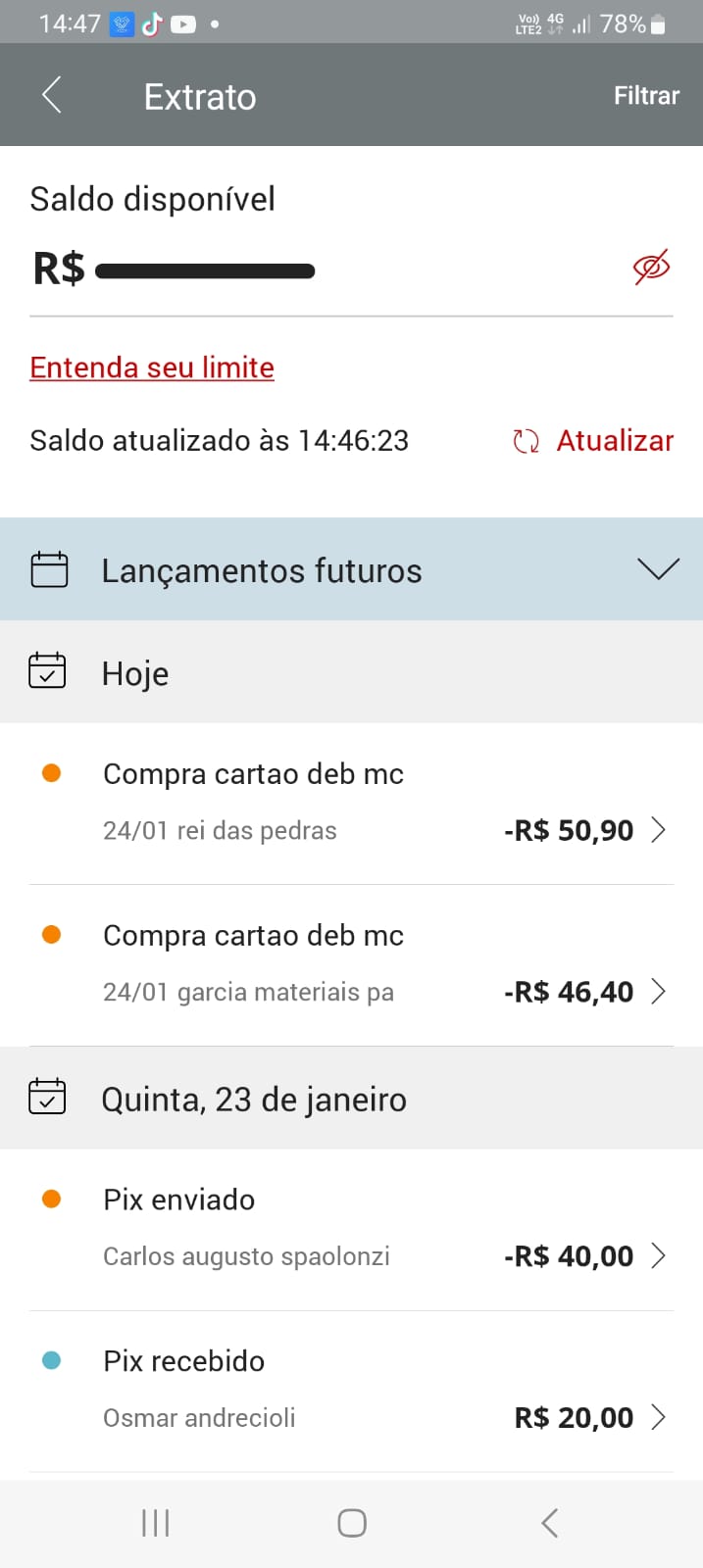Open the Filtrar option in the header
Image resolution: width=703 pixels, height=1568 pixels.
coord(646,95)
